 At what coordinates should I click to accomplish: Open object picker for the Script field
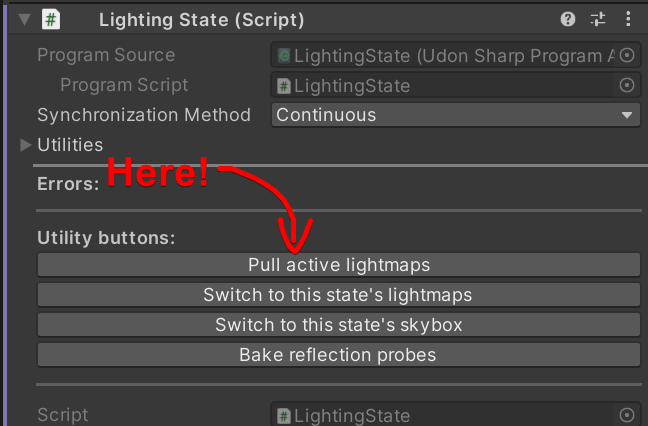tap(627, 415)
